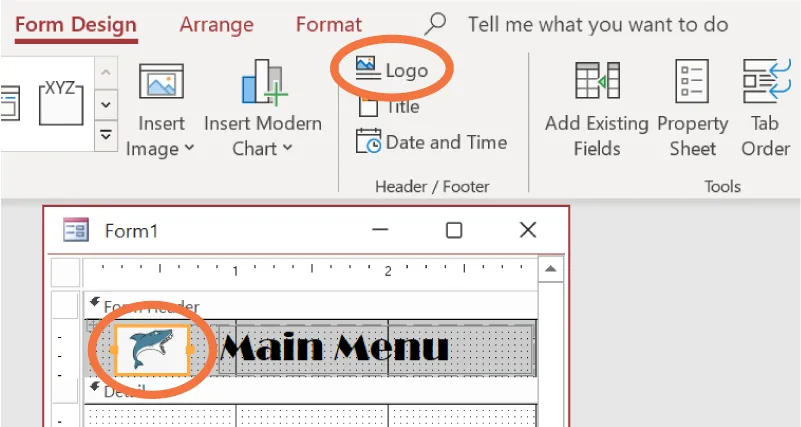Open the Form Design tab
This screenshot has width=801, height=427.
pyautogui.click(x=76, y=24)
